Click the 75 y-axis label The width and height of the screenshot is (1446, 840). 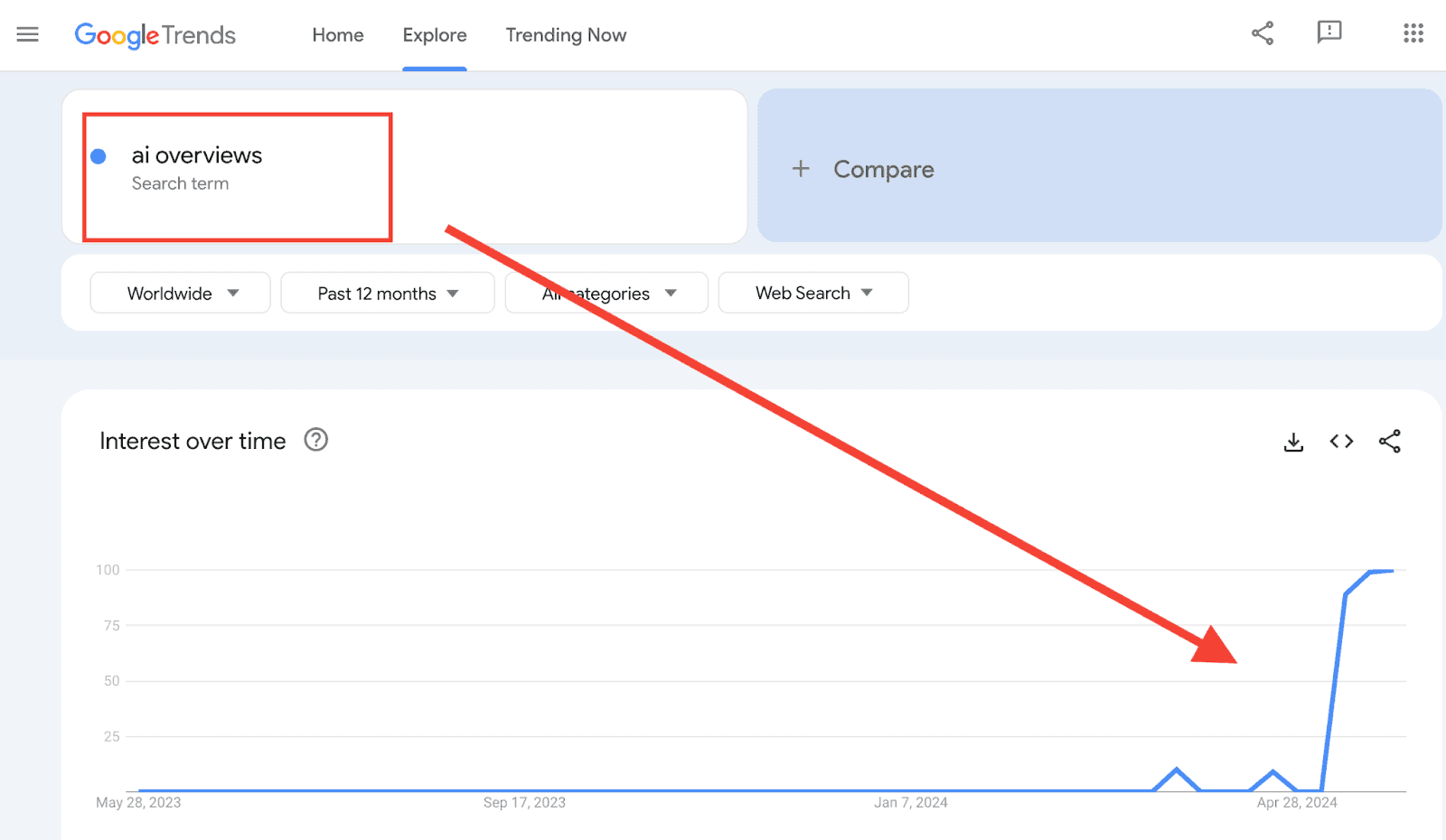tap(111, 625)
